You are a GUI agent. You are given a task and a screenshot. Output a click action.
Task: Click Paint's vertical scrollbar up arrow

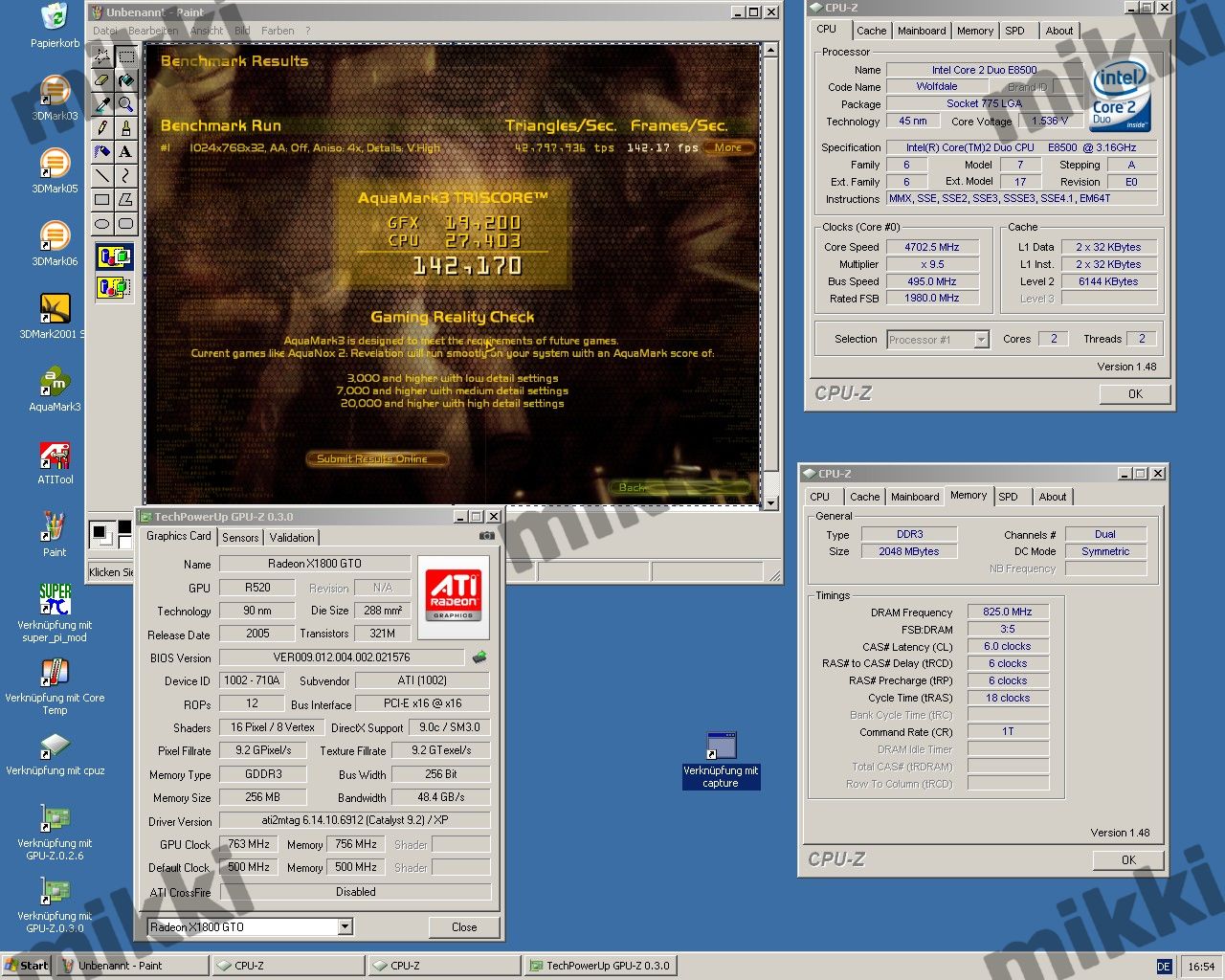coord(770,50)
